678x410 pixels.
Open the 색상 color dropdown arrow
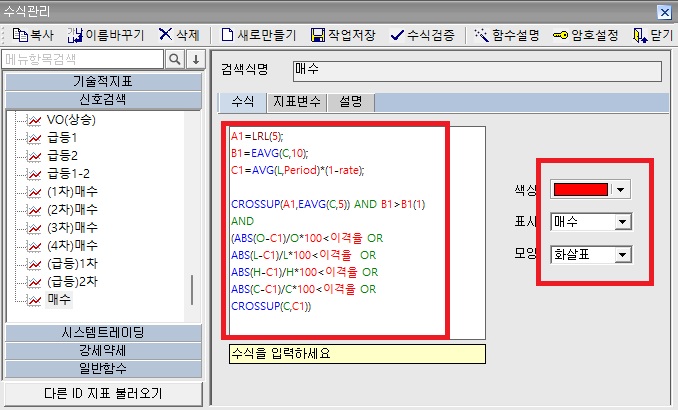(620, 189)
